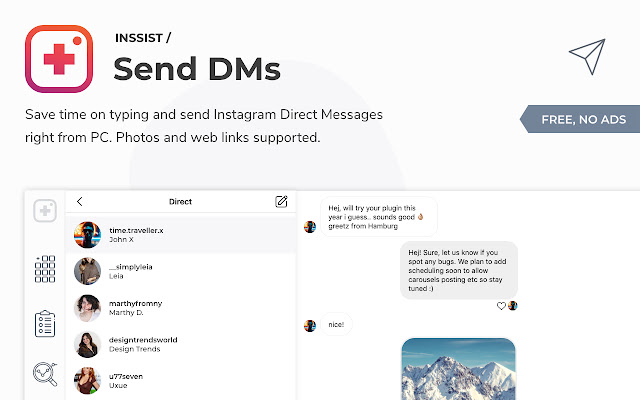Open designtrendsworld conversation
This screenshot has height=400, width=640.
point(180,344)
